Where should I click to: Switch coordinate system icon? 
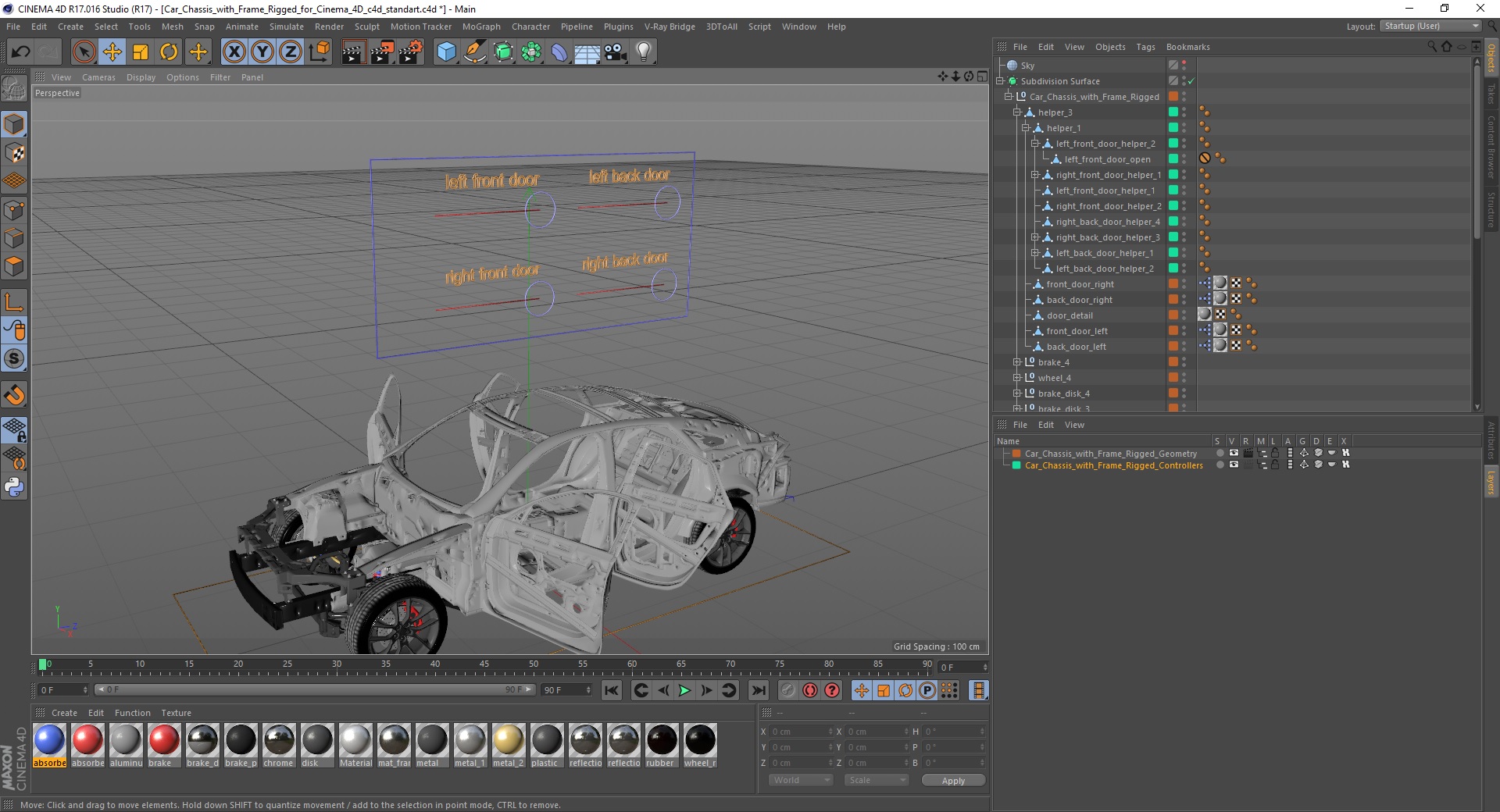(319, 52)
